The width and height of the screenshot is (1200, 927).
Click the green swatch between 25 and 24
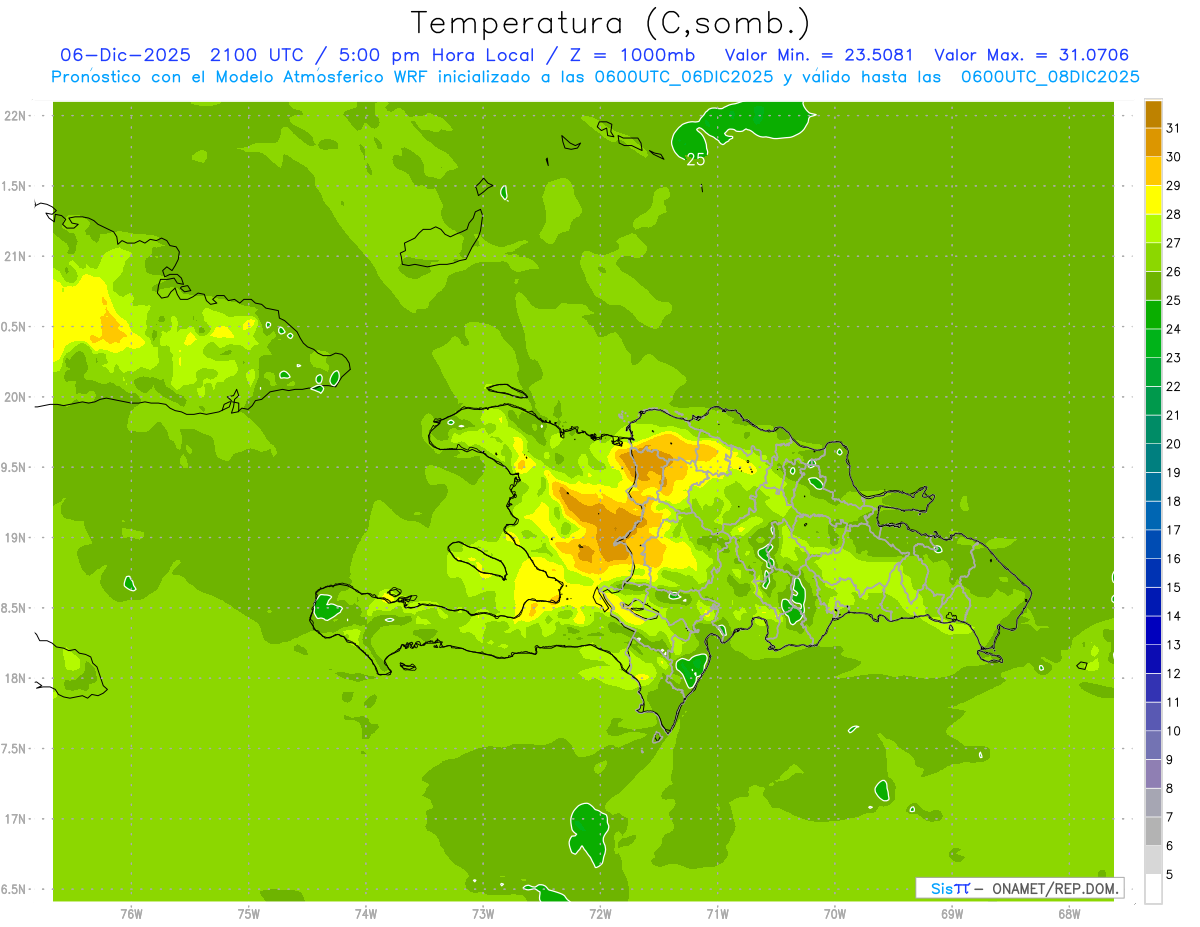[x=1153, y=315]
